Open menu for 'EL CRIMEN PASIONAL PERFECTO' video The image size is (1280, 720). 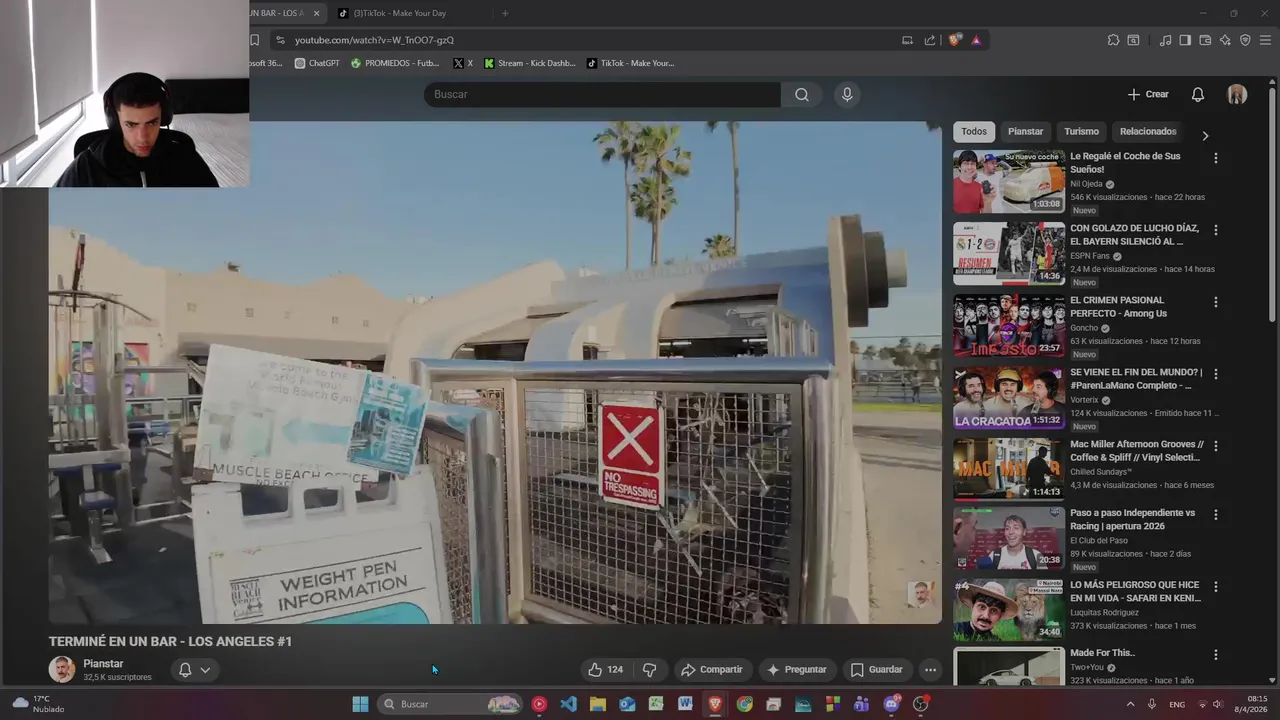[1216, 302]
